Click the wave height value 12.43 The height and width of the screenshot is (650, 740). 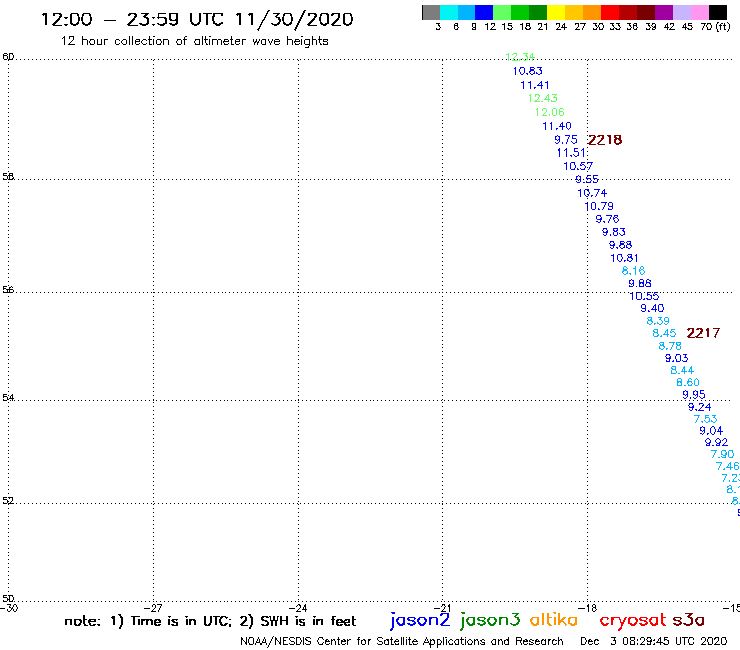coord(542,98)
